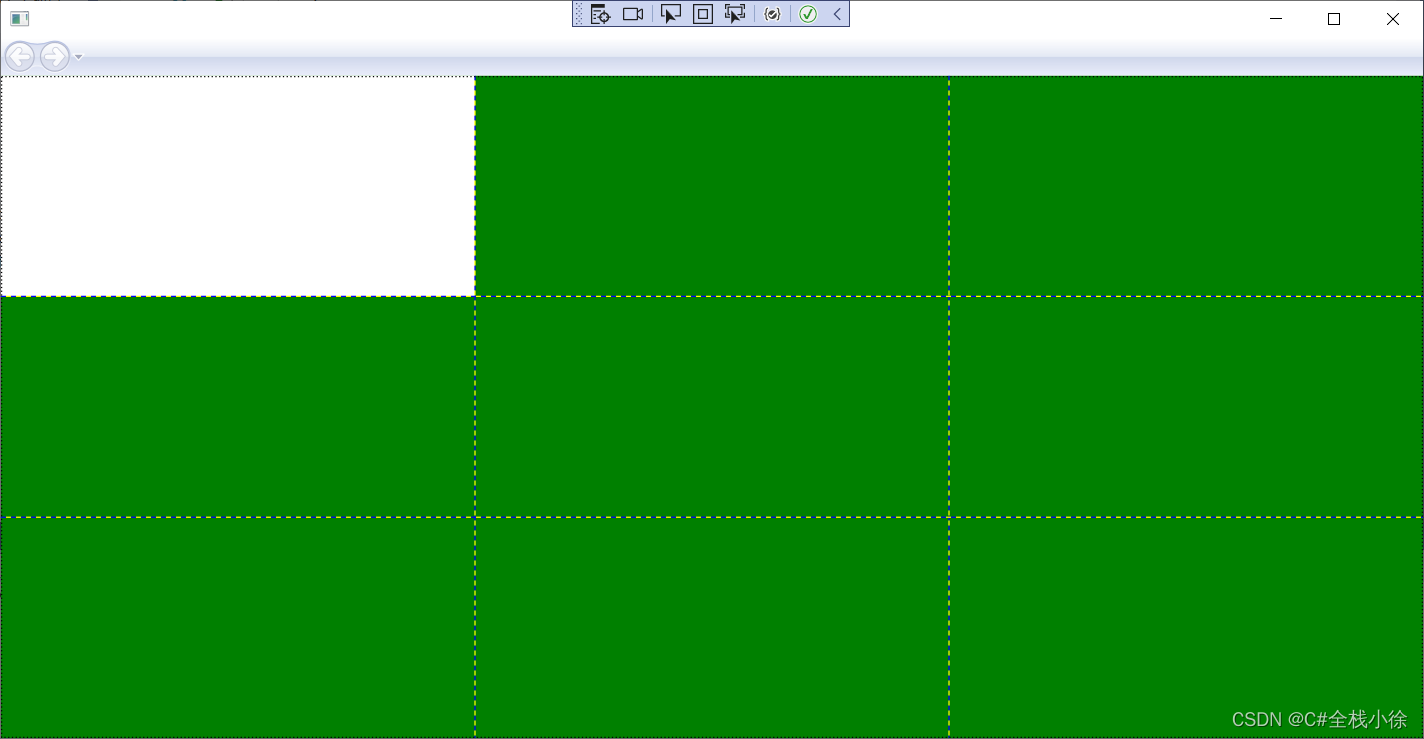
Task: Open the navigation history dropdown arrow
Action: point(79,57)
